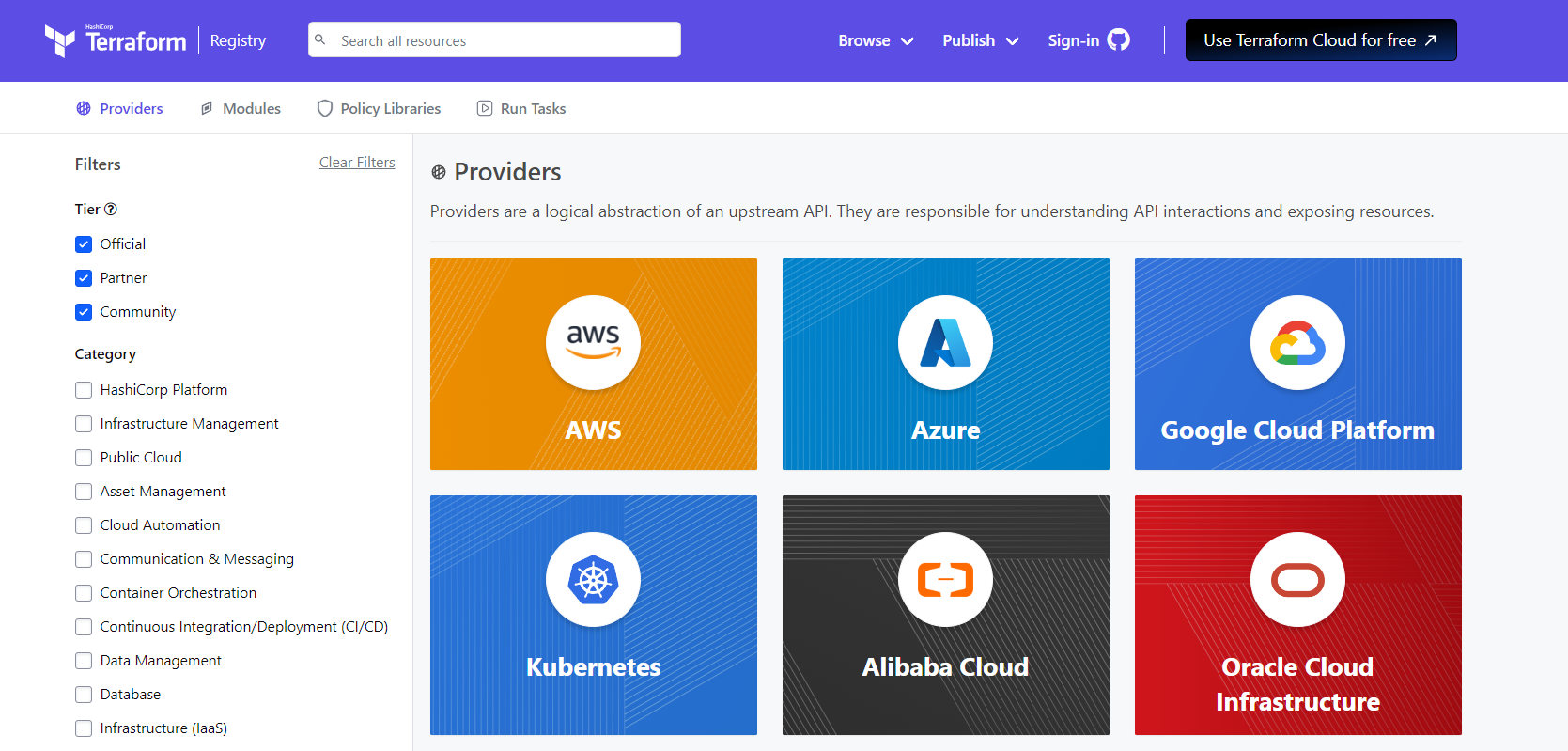Focus the Search all resources field

pyautogui.click(x=494, y=39)
